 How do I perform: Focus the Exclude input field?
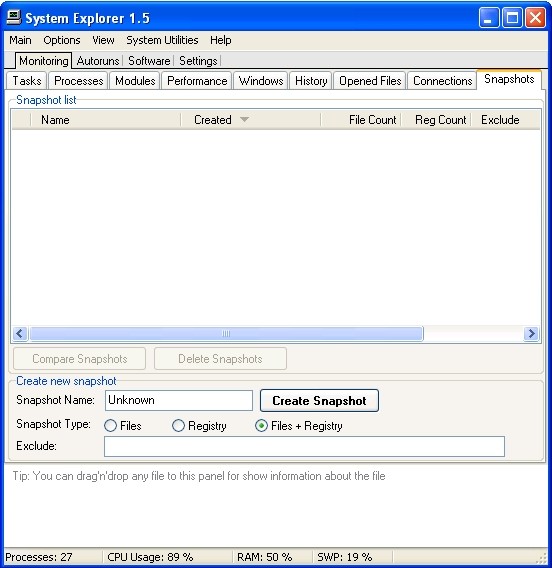point(304,446)
